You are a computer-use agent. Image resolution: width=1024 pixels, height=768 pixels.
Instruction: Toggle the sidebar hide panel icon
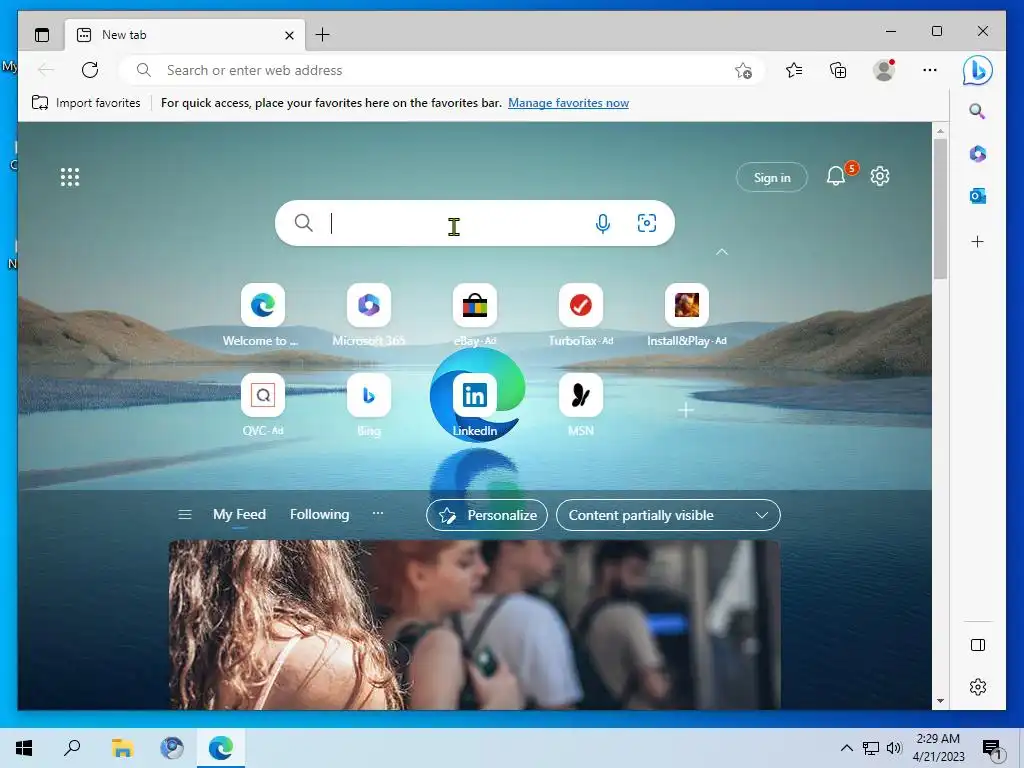978,645
